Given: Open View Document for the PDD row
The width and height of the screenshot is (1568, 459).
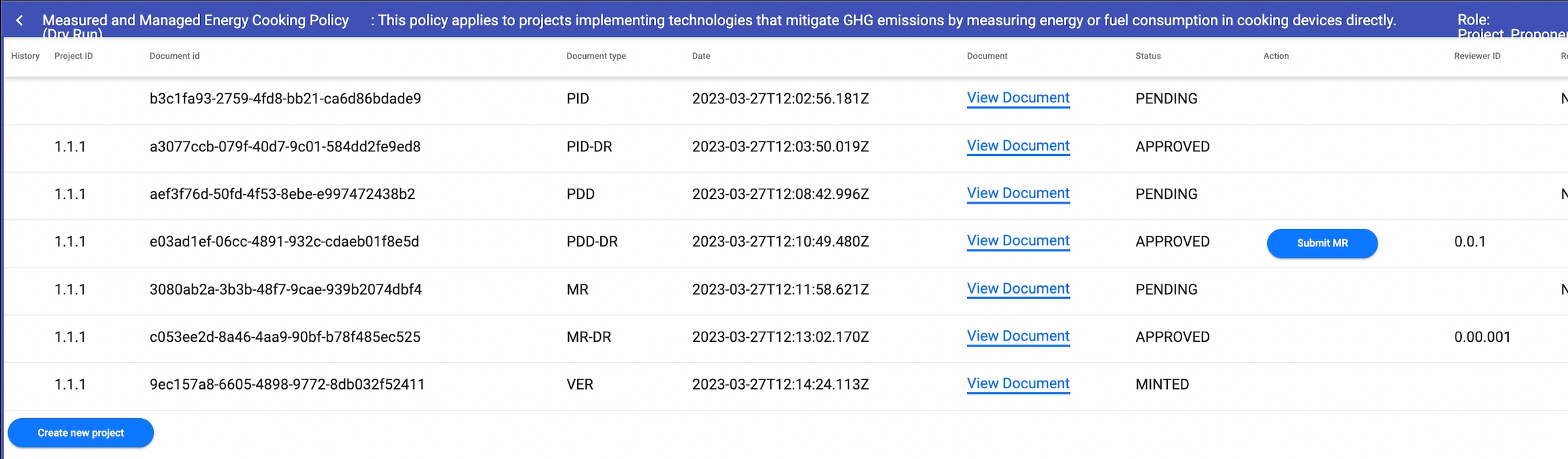Looking at the screenshot, I should pyautogui.click(x=1018, y=193).
